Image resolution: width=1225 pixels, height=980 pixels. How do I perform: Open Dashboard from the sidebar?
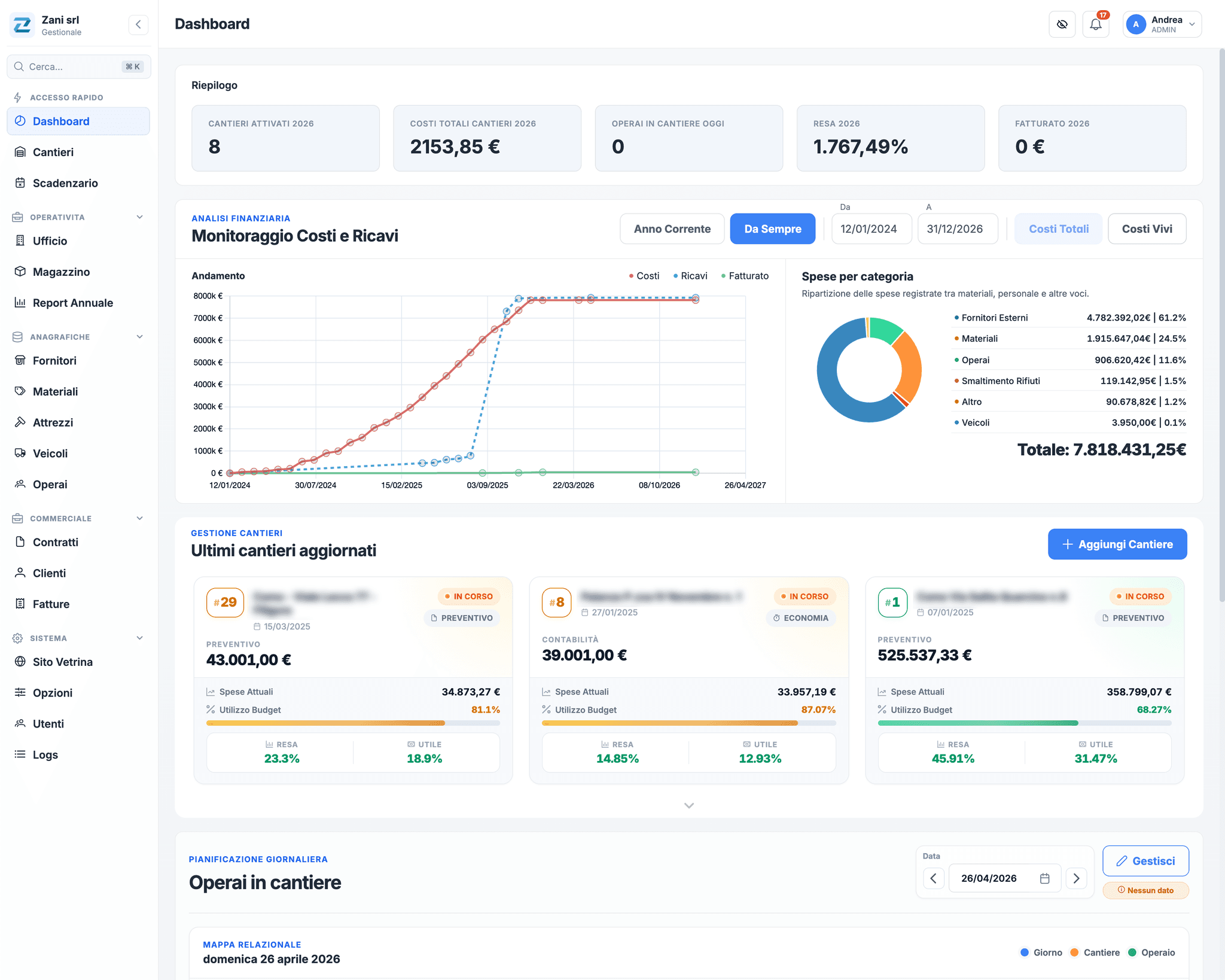78,121
